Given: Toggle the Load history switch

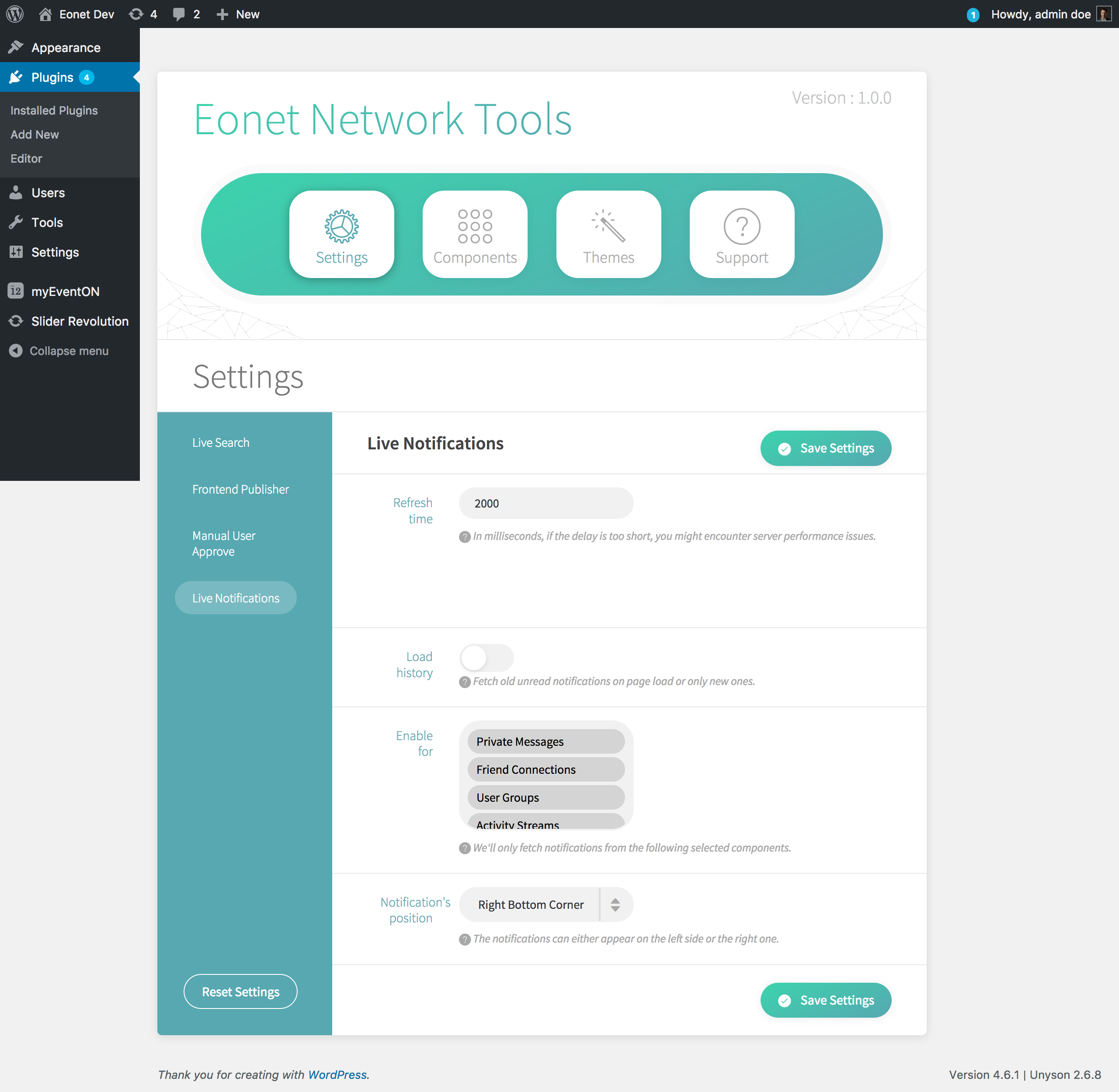Looking at the screenshot, I should [487, 657].
